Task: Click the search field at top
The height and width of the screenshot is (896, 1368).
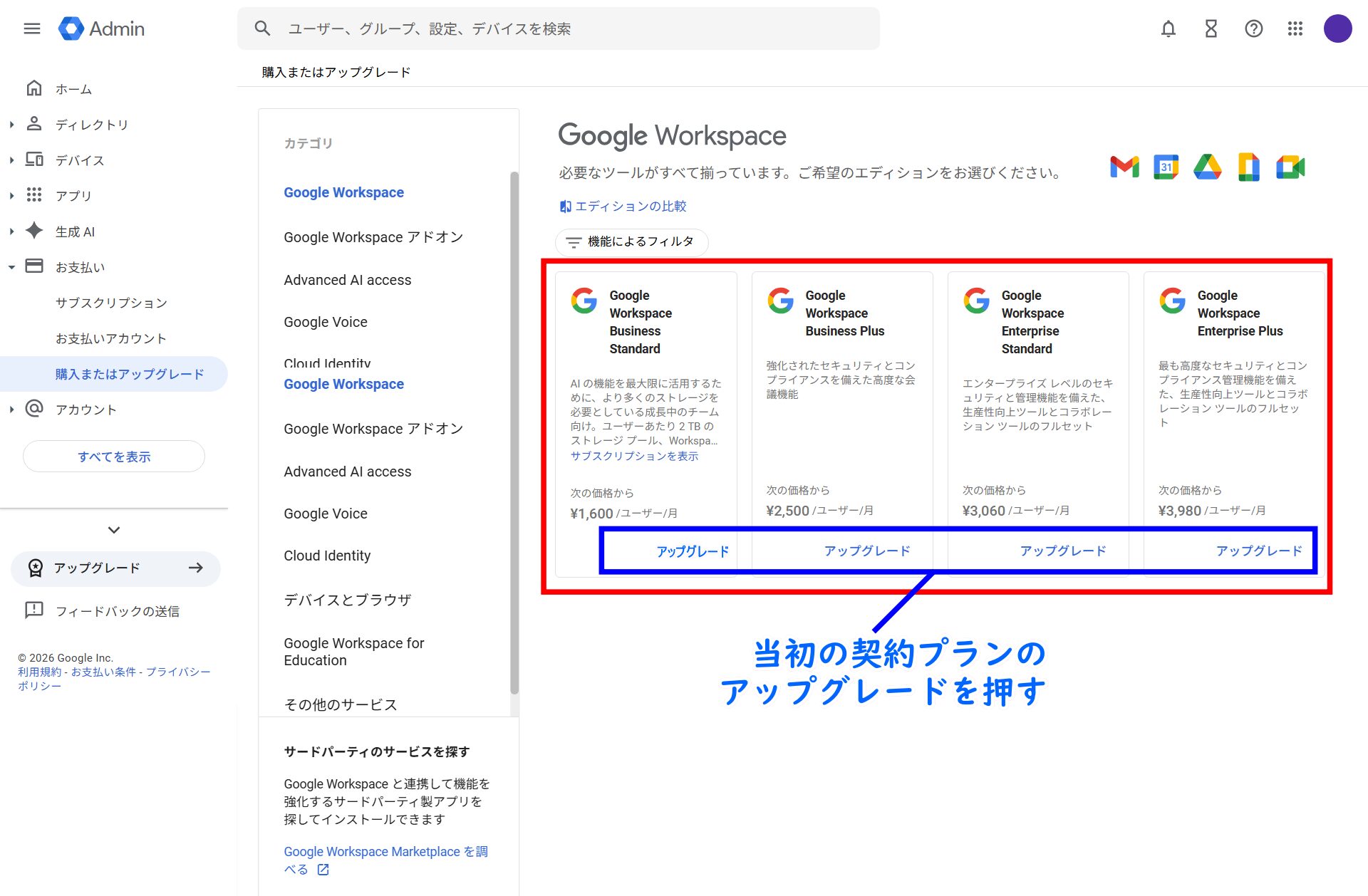Action: click(558, 28)
